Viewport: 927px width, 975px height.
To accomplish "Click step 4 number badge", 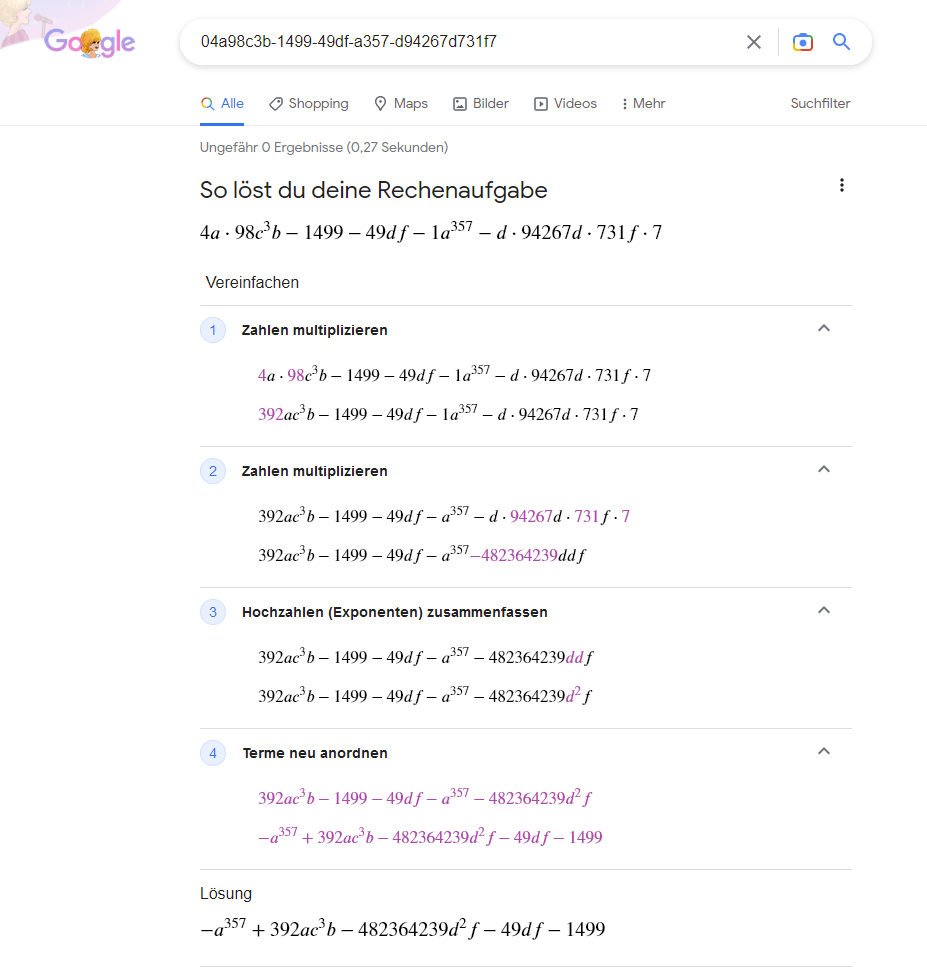I will (x=213, y=753).
